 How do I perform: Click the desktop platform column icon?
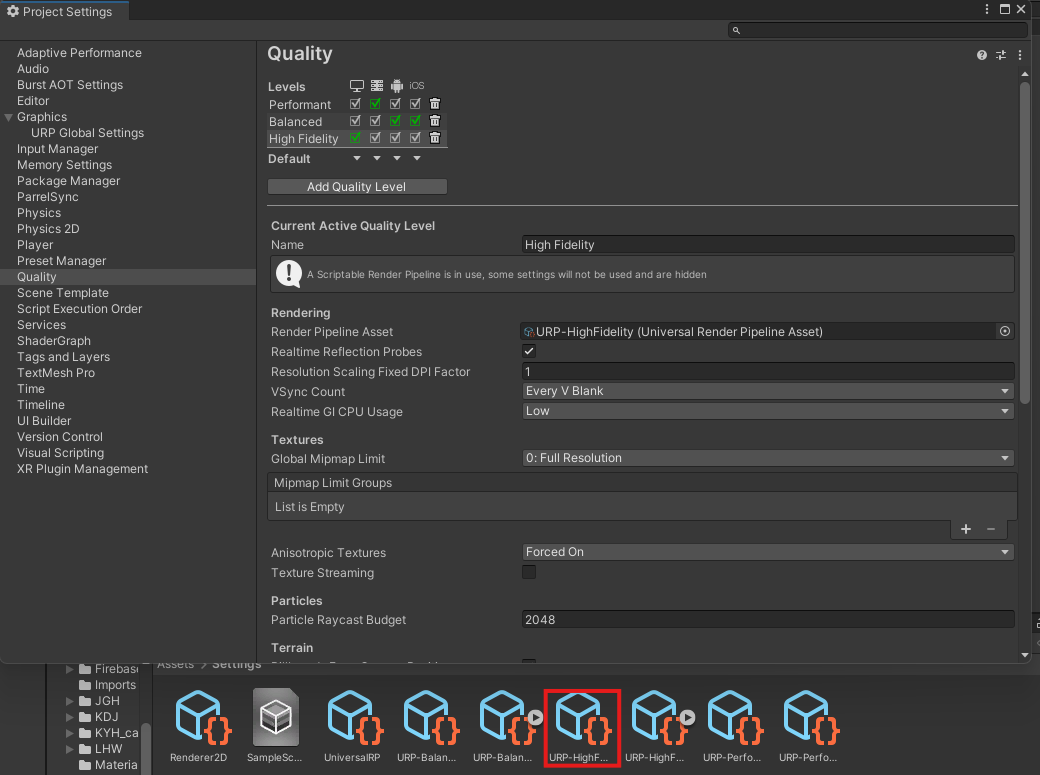(357, 86)
